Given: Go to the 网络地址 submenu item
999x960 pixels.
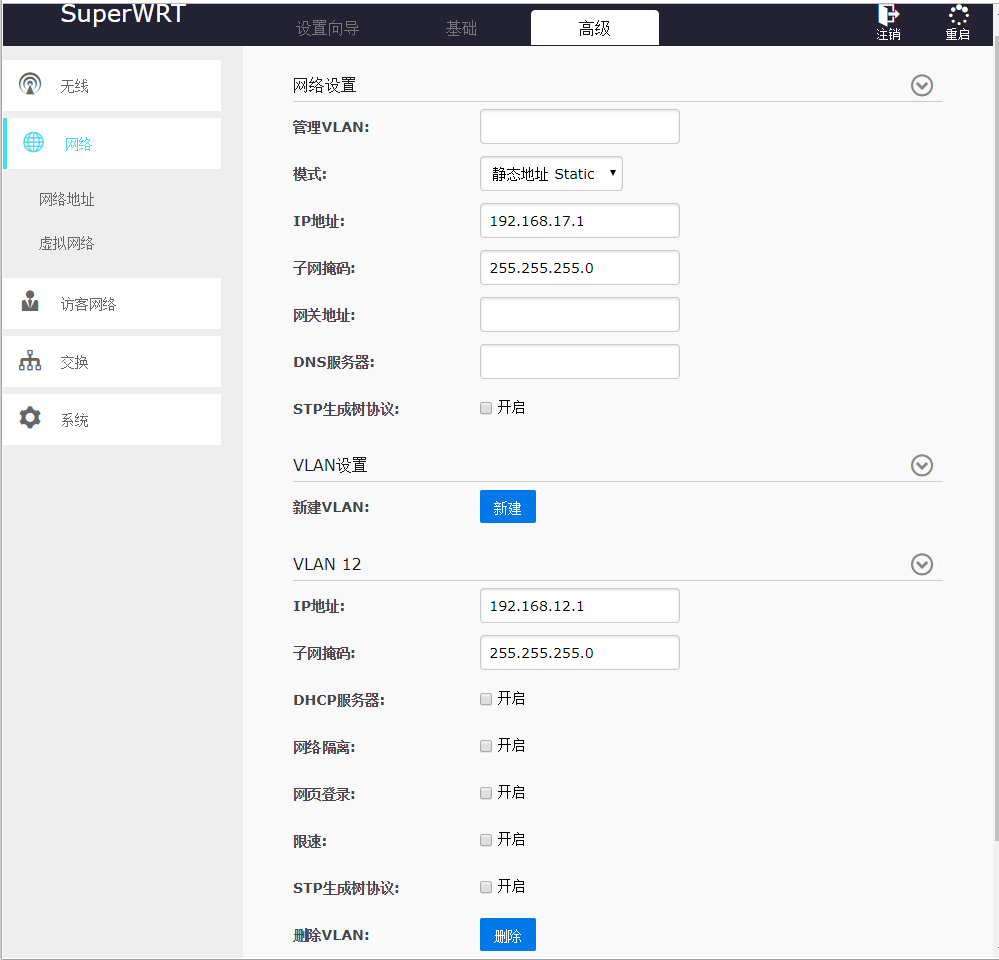Looking at the screenshot, I should 67,199.
